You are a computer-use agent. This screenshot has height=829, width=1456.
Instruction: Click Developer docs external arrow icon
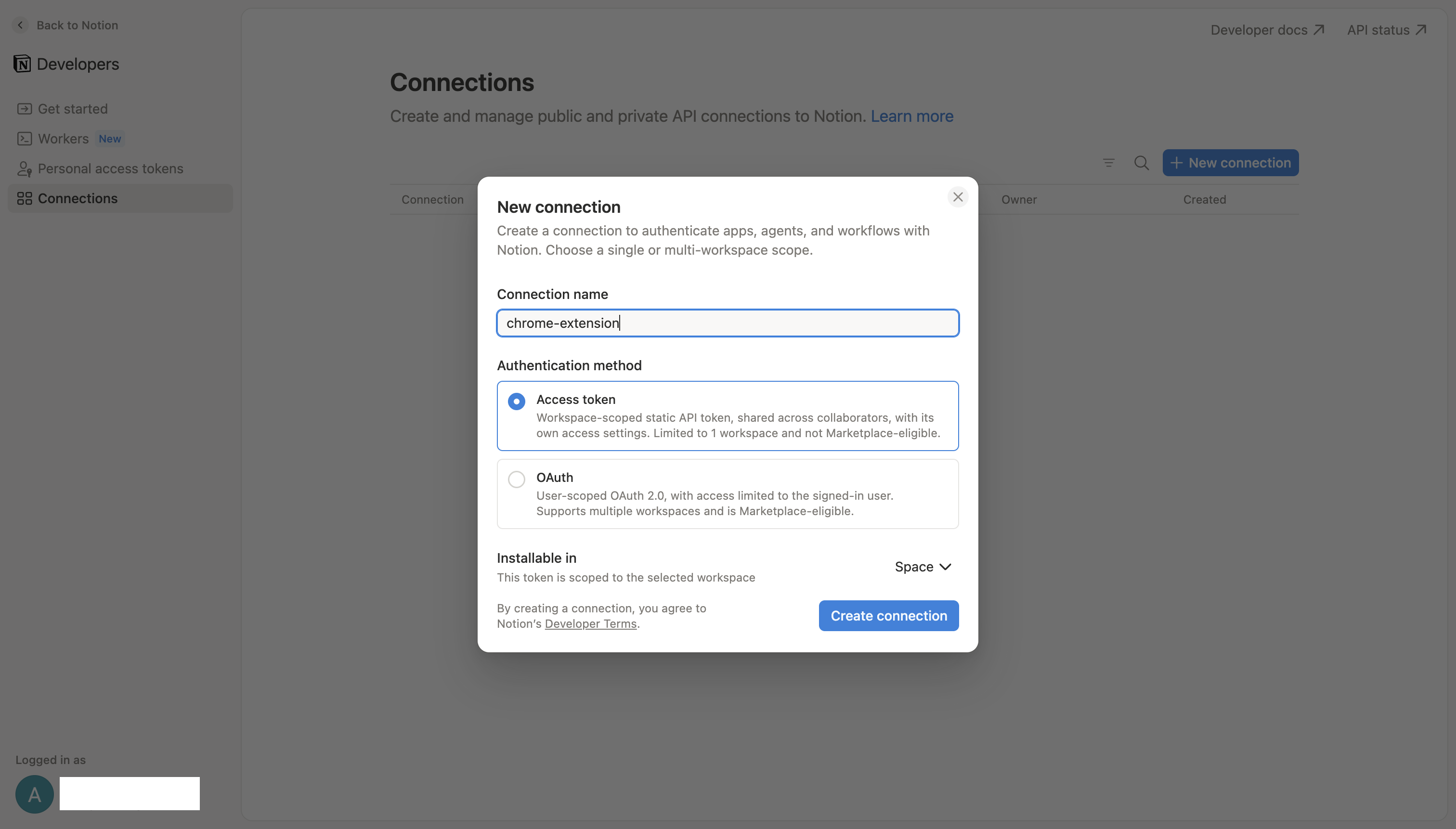point(1319,30)
